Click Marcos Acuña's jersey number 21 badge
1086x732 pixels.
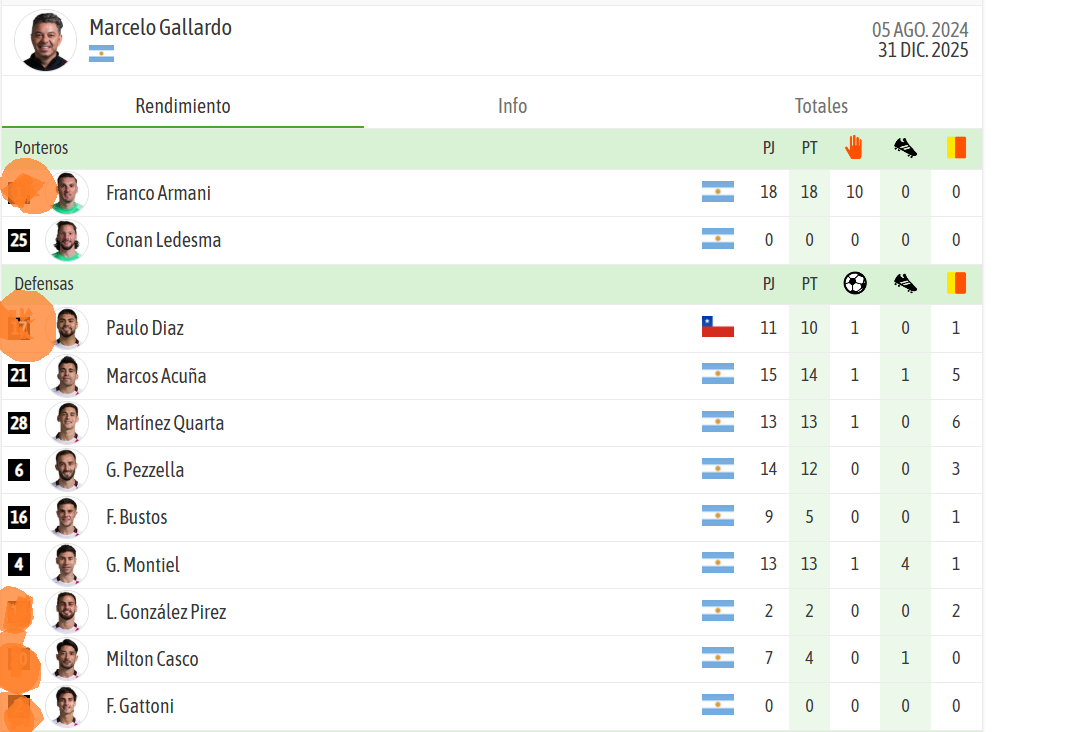[x=19, y=375]
